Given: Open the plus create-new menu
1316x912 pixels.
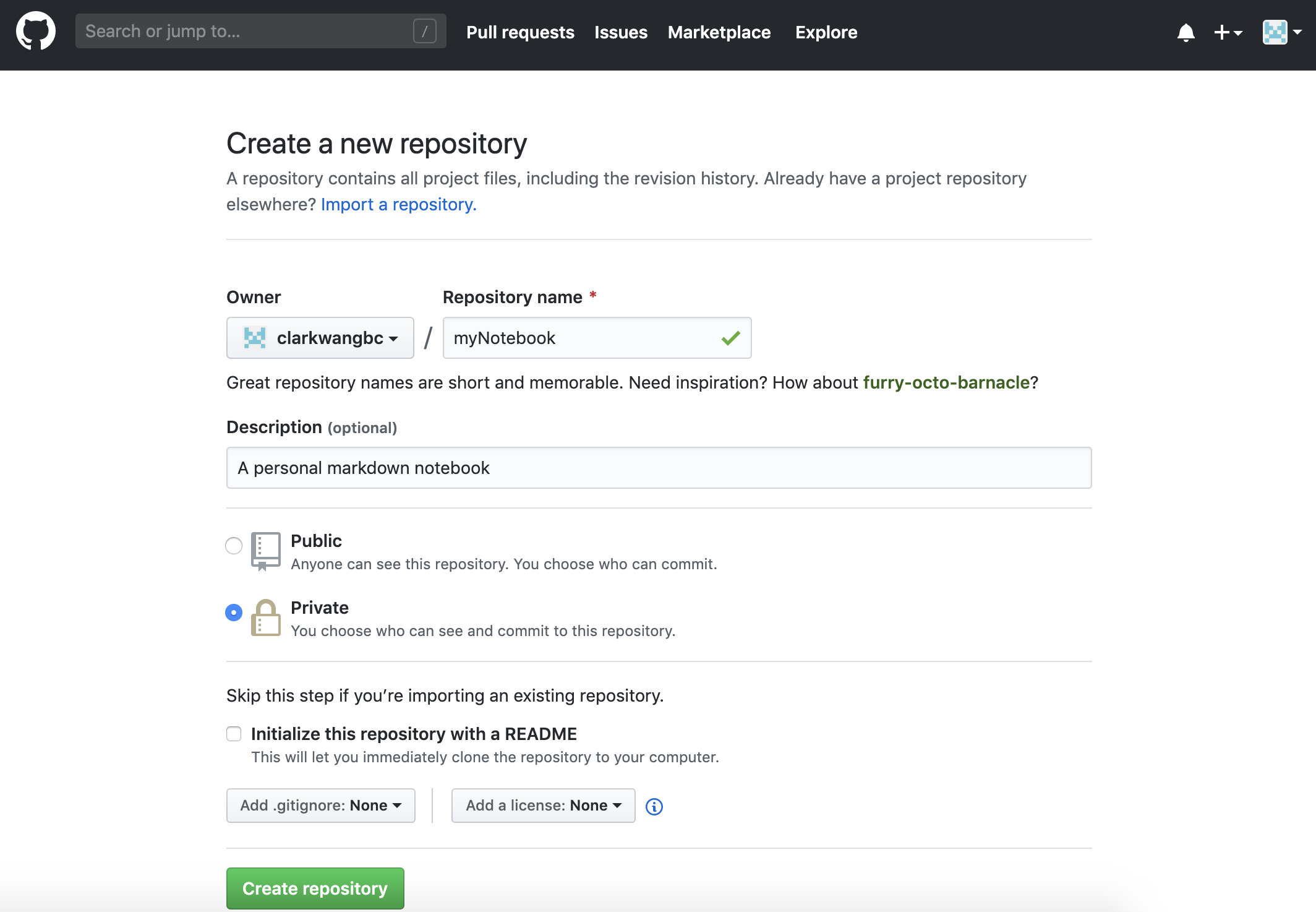Looking at the screenshot, I should 1228,32.
